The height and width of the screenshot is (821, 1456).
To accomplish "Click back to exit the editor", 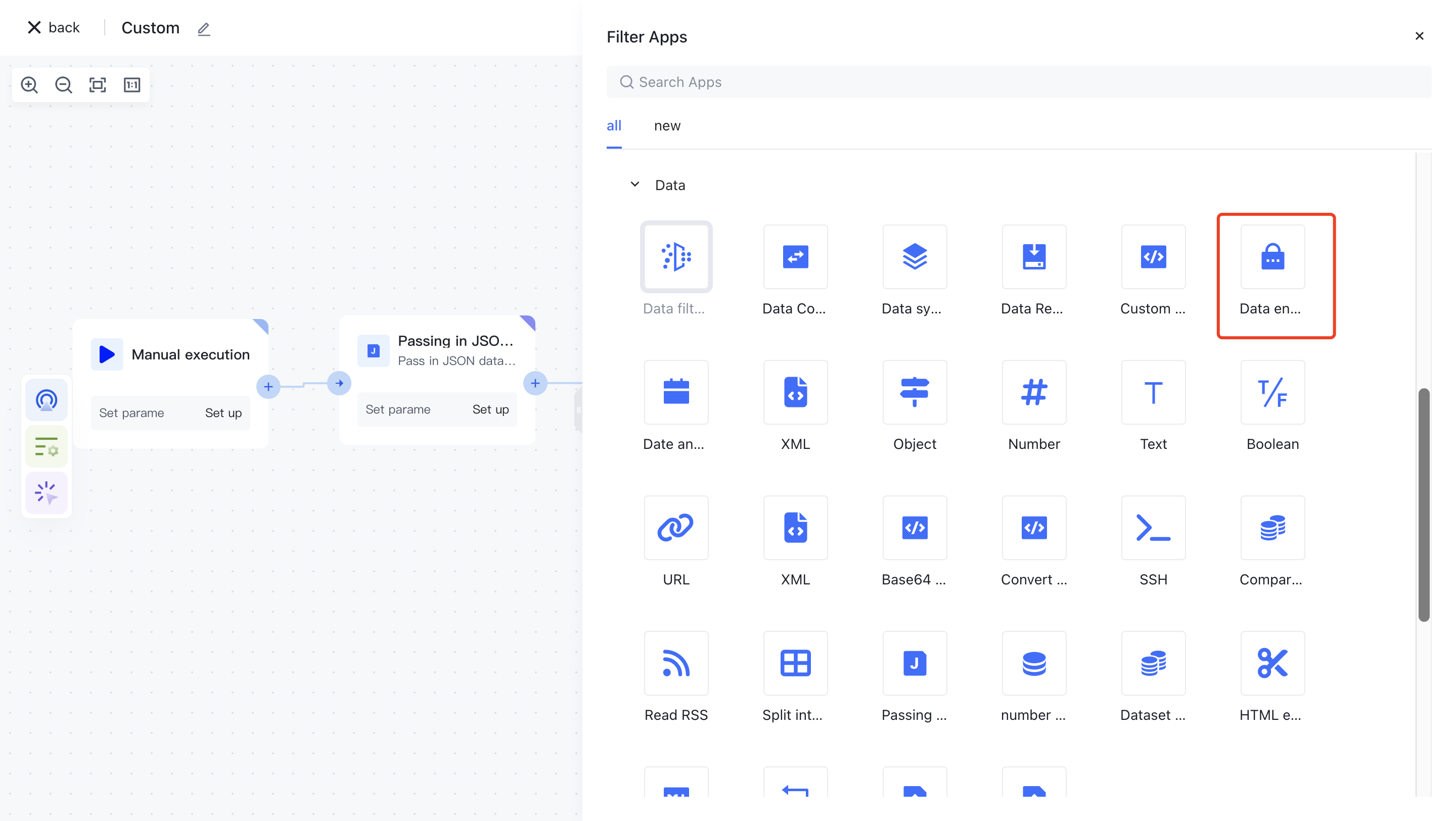I will pos(54,27).
